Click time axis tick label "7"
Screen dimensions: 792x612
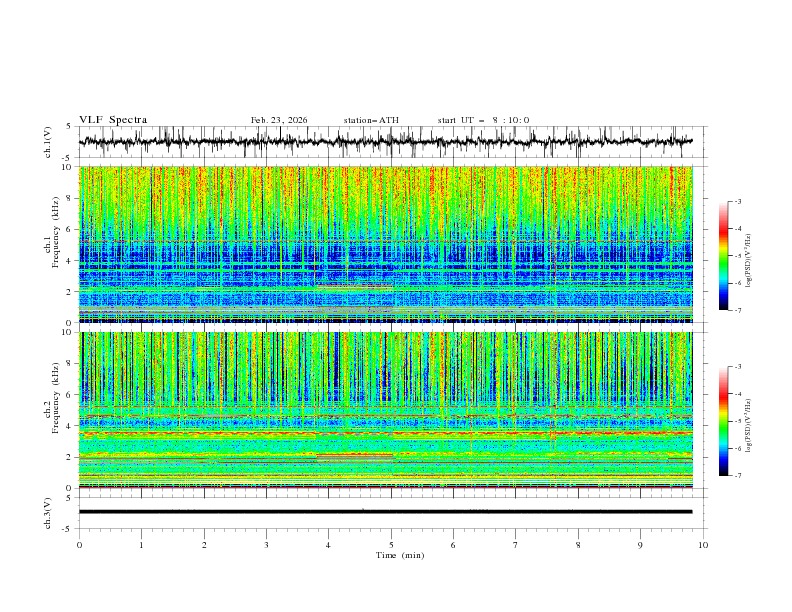[x=516, y=545]
